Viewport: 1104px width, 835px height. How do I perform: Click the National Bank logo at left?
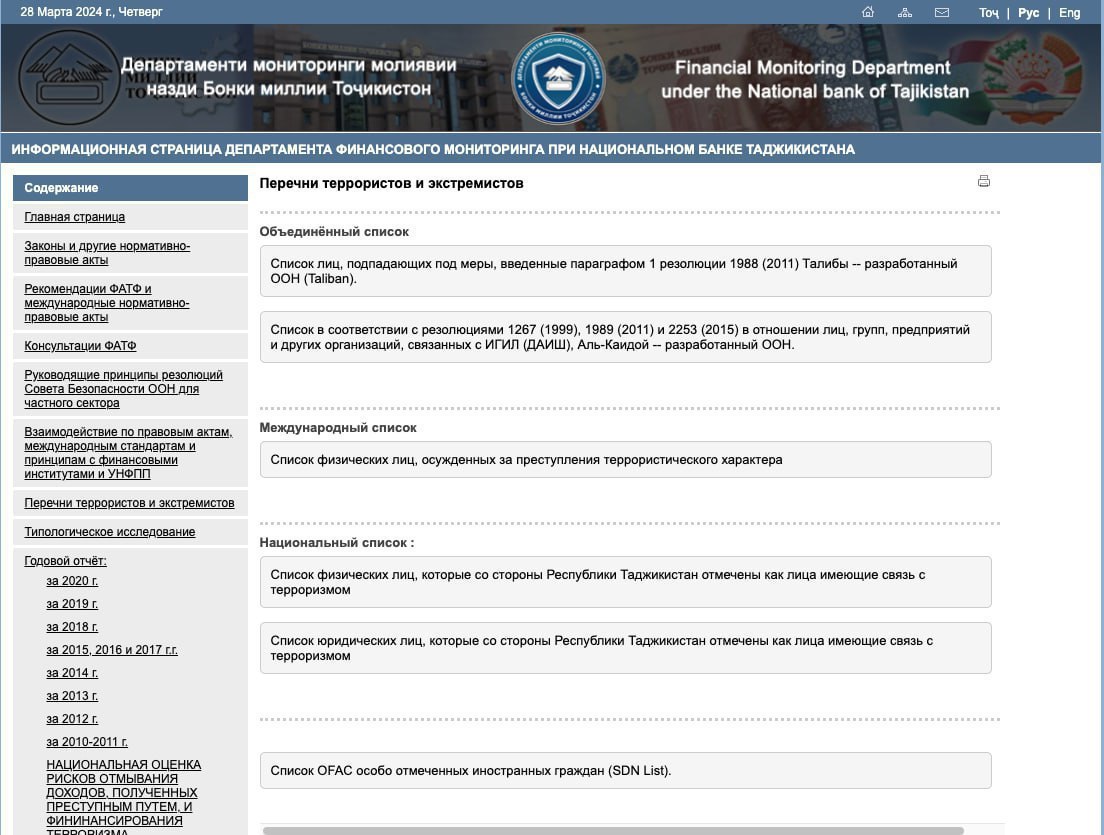[x=68, y=78]
